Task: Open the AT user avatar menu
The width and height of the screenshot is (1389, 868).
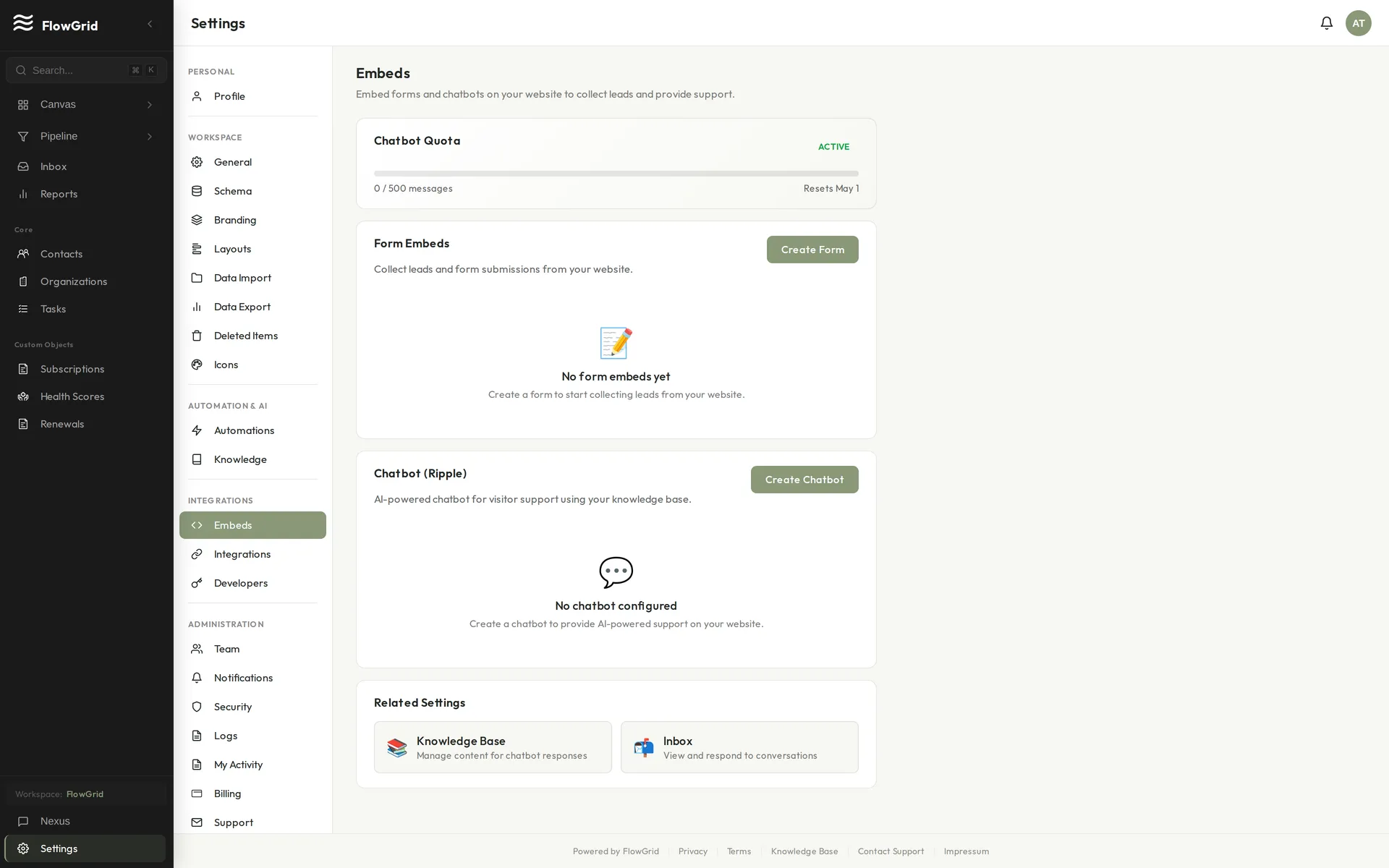Action: (x=1358, y=23)
